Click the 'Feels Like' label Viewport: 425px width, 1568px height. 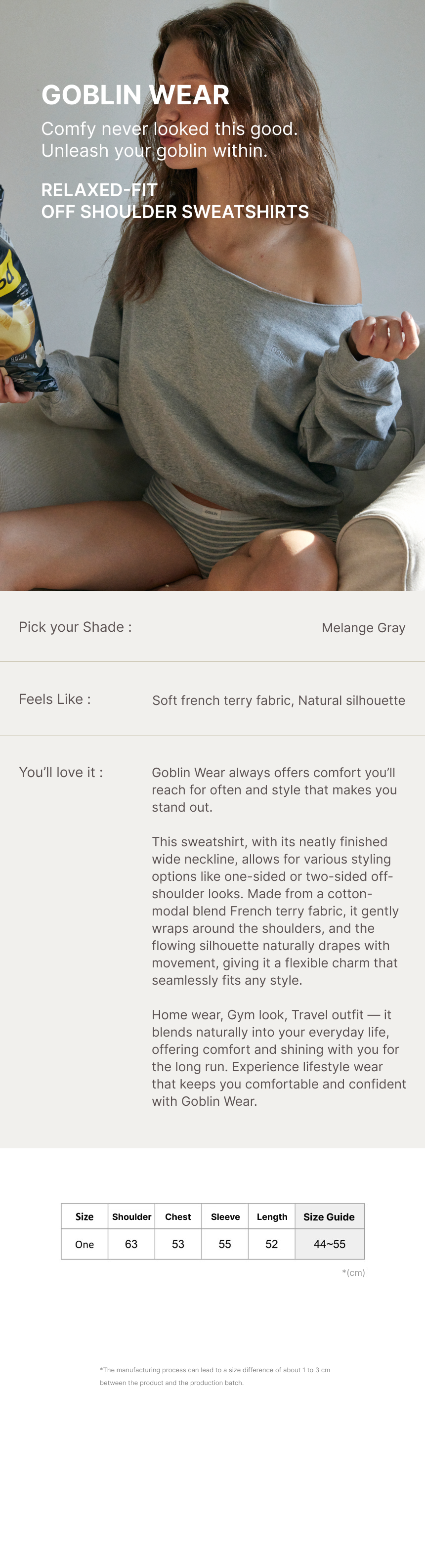(x=55, y=699)
